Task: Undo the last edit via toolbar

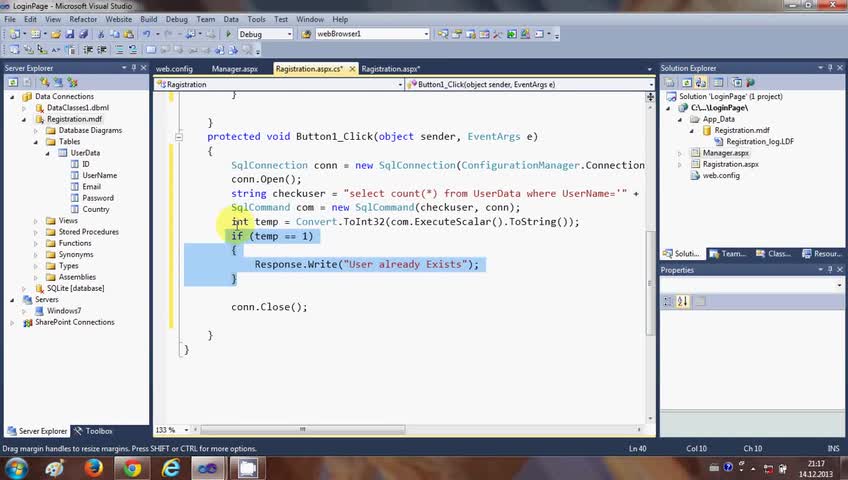Action: (x=146, y=34)
